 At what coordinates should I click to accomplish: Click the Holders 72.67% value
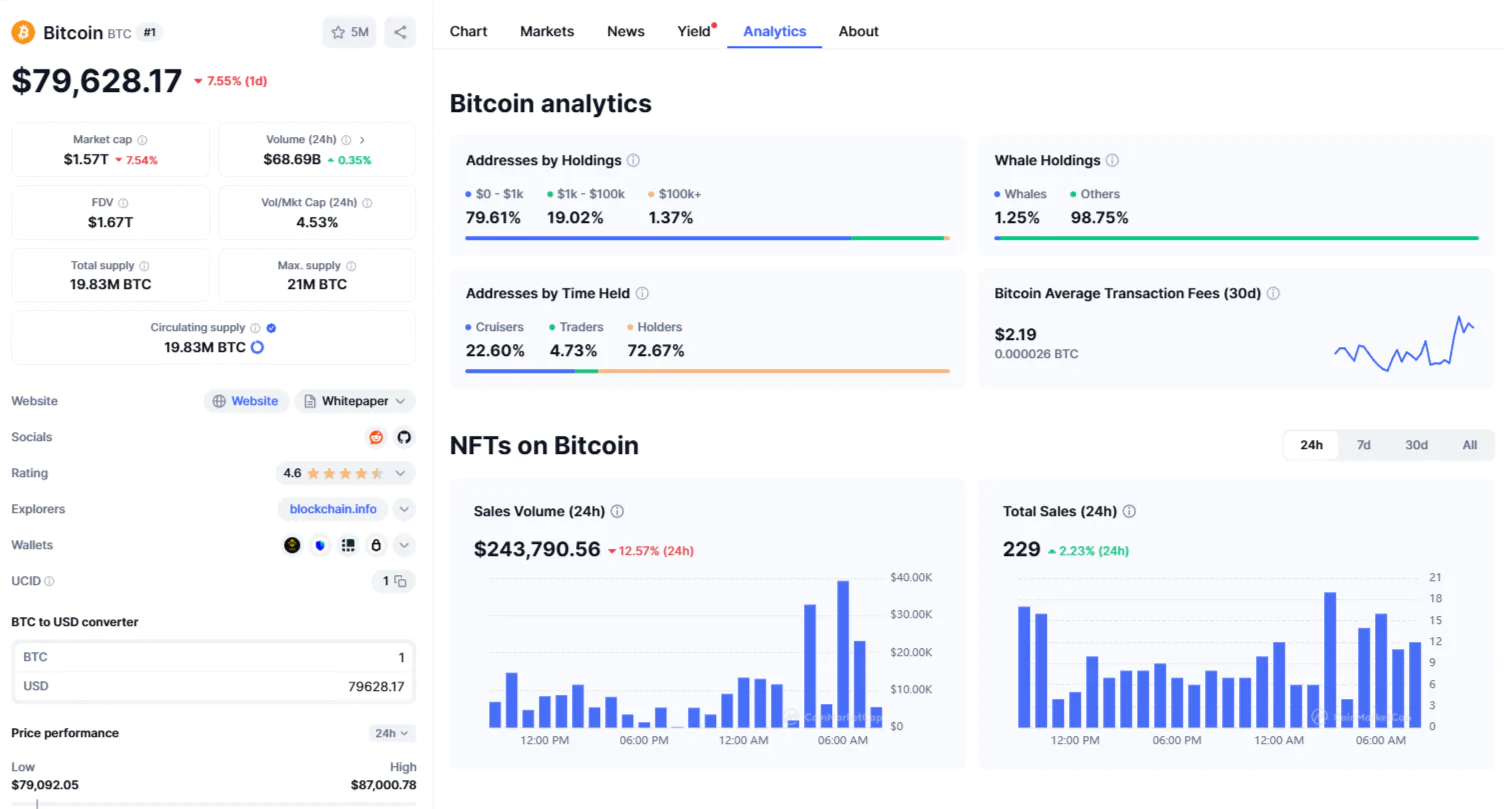click(656, 350)
